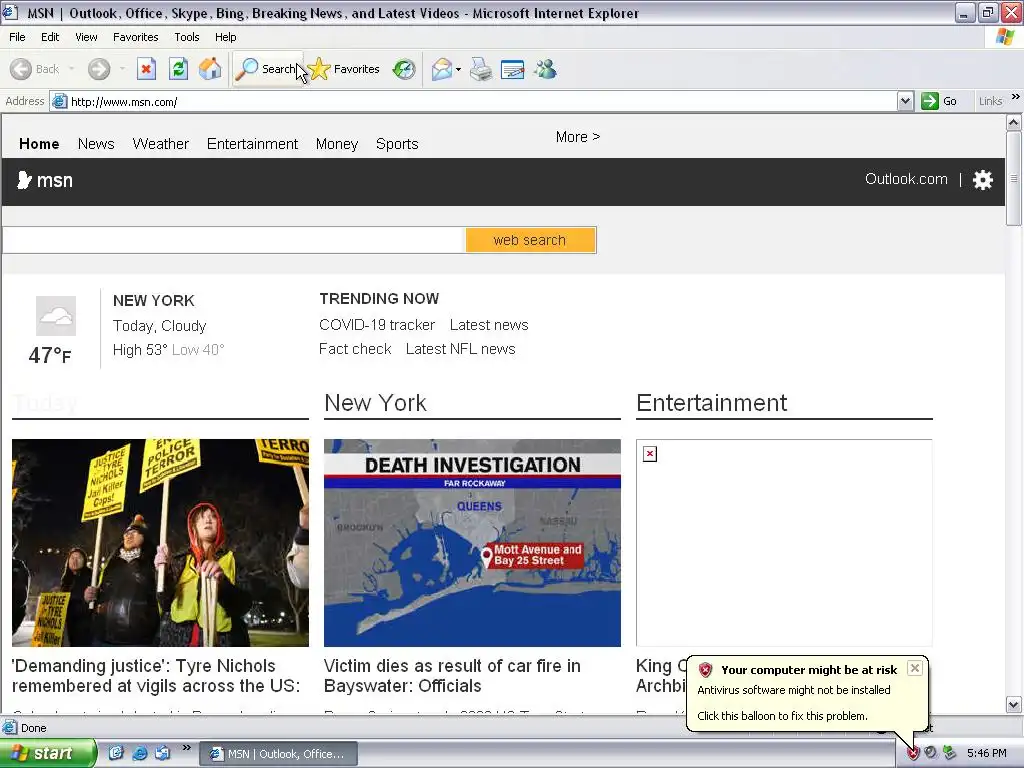The width and height of the screenshot is (1024, 768).
Task: Open the Sports section link
Action: (397, 144)
